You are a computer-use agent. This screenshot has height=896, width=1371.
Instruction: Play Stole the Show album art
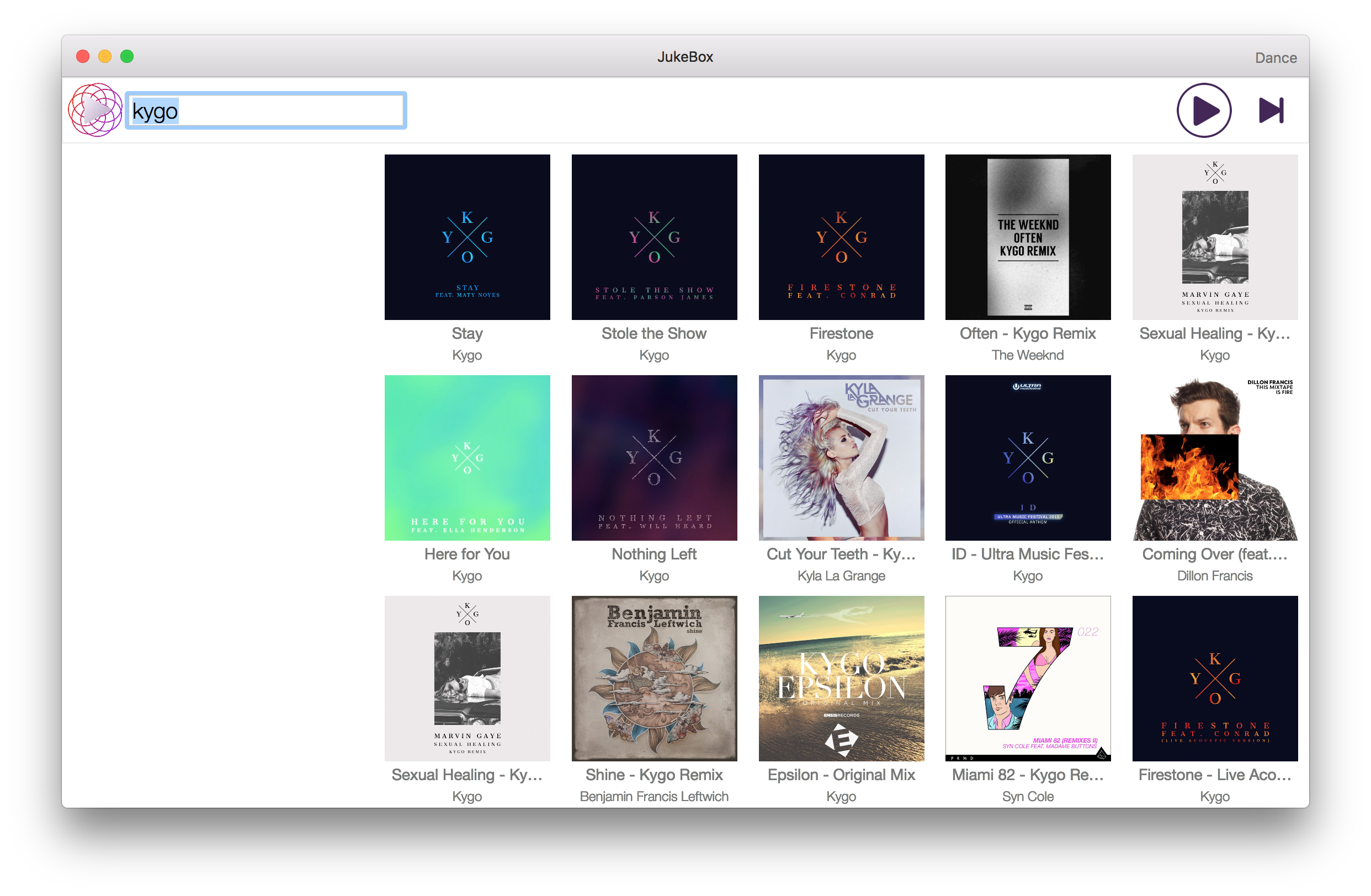[654, 237]
